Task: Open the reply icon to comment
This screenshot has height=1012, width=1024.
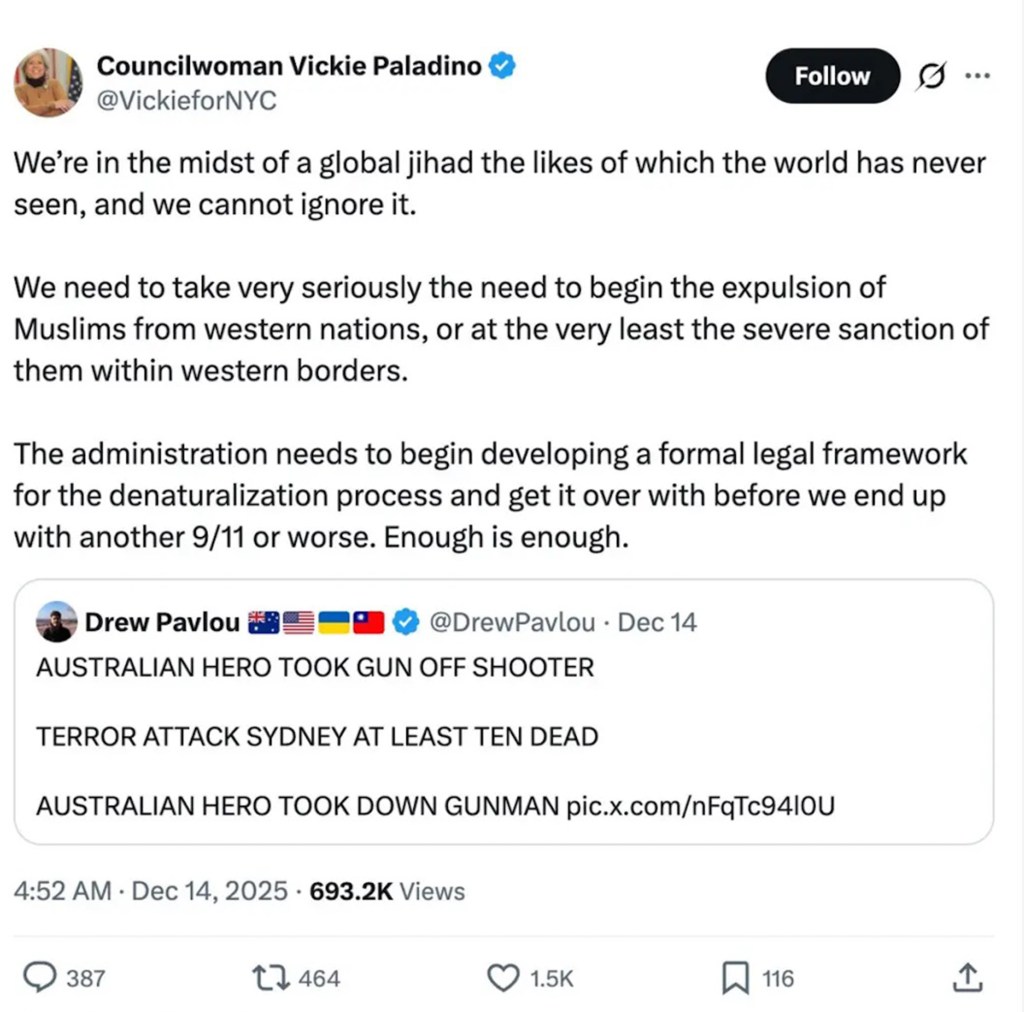Action: pyautogui.click(x=41, y=978)
